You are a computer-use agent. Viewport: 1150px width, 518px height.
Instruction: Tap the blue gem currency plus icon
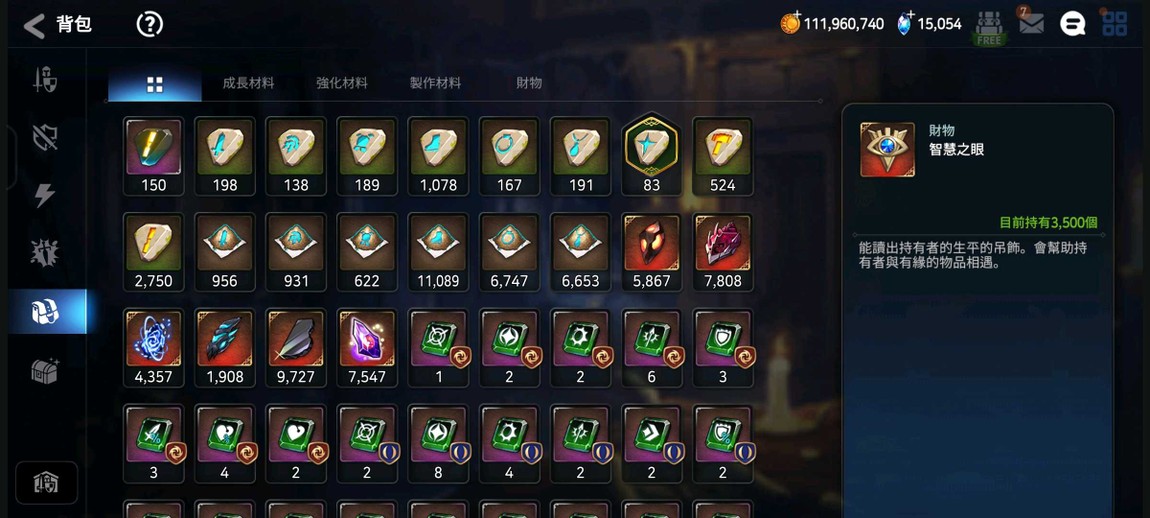pos(905,23)
